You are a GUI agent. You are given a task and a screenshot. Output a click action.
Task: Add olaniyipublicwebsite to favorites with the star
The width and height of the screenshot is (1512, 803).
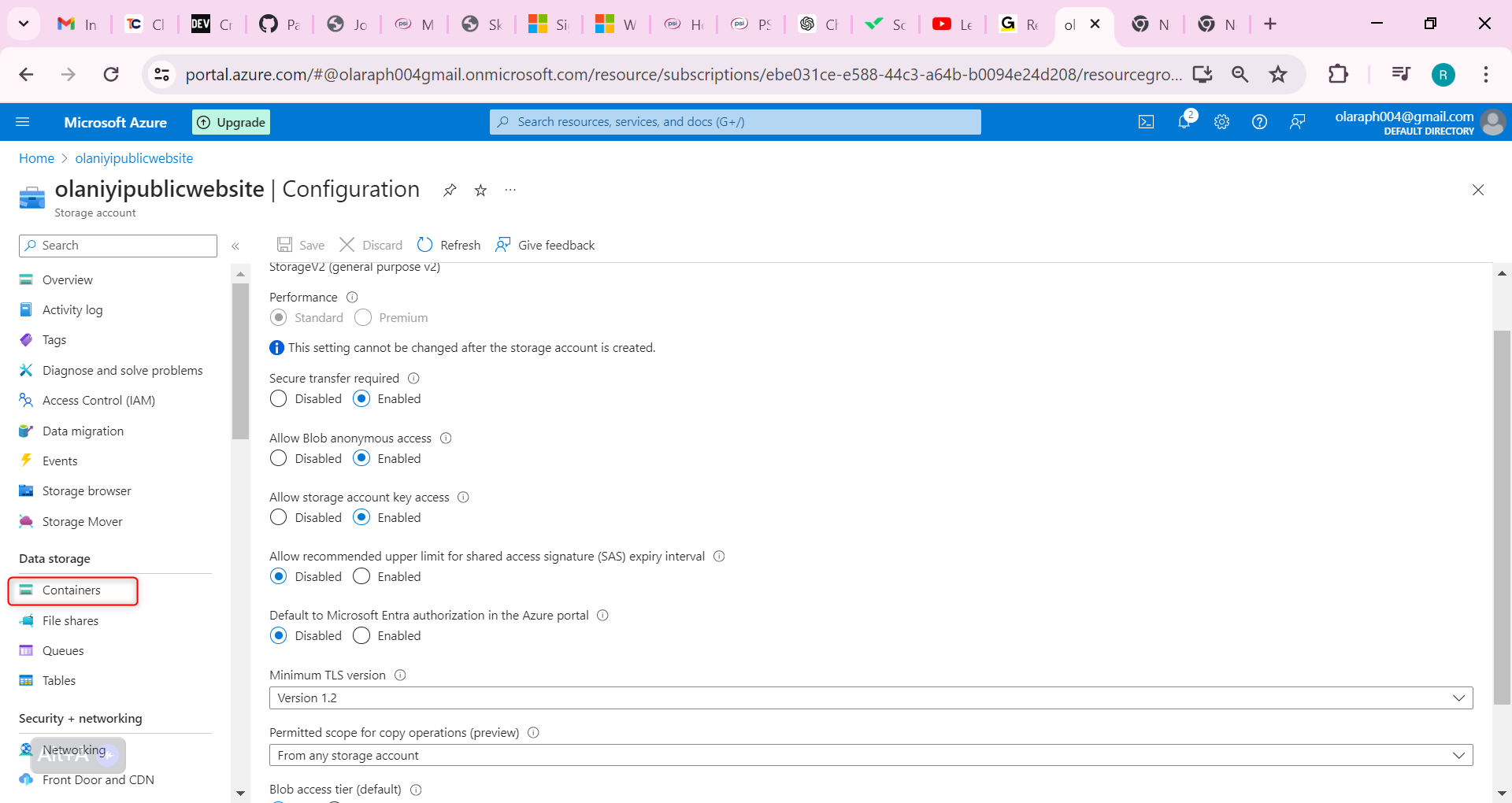point(480,191)
